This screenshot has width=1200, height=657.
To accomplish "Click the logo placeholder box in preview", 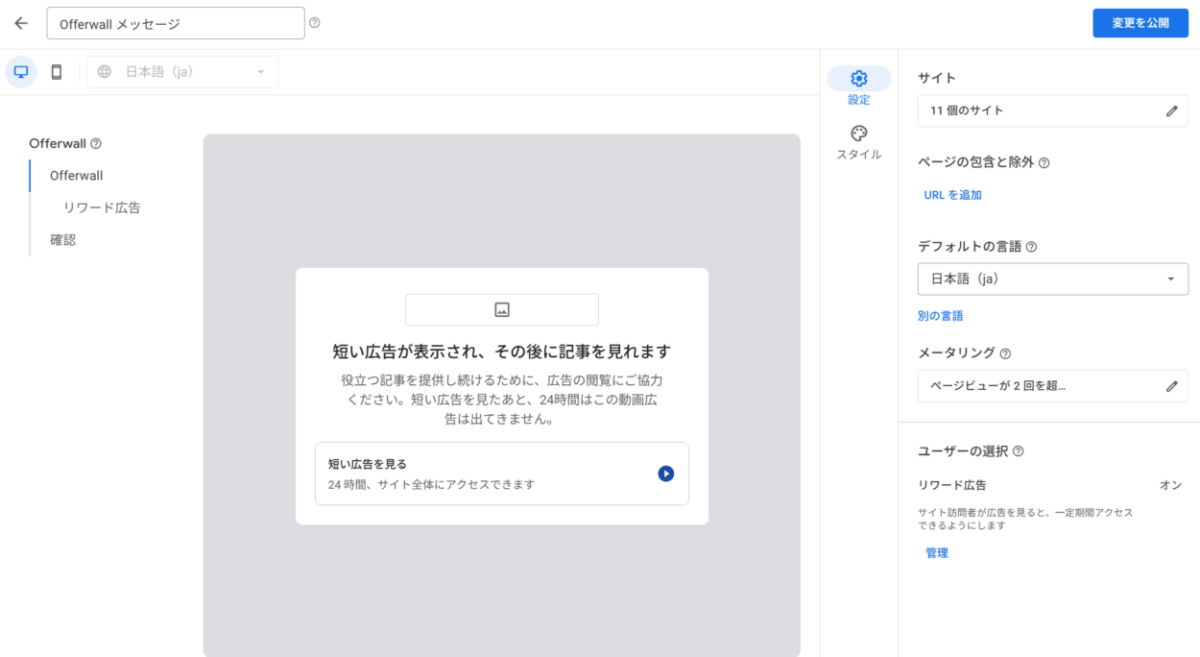I will click(502, 310).
